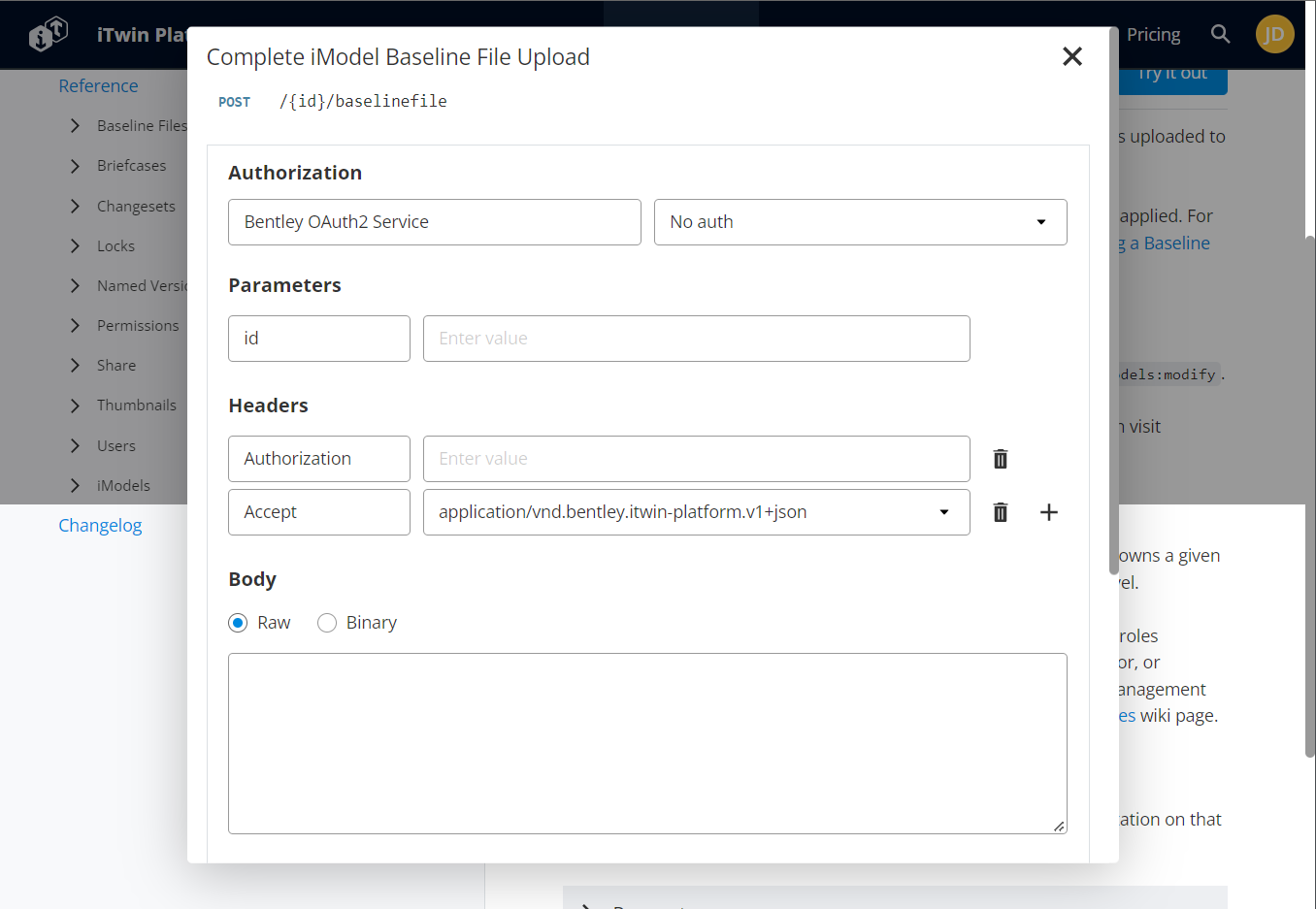This screenshot has height=909, width=1316.
Task: Close the Complete iModel Baseline File Upload dialog
Action: tap(1071, 56)
